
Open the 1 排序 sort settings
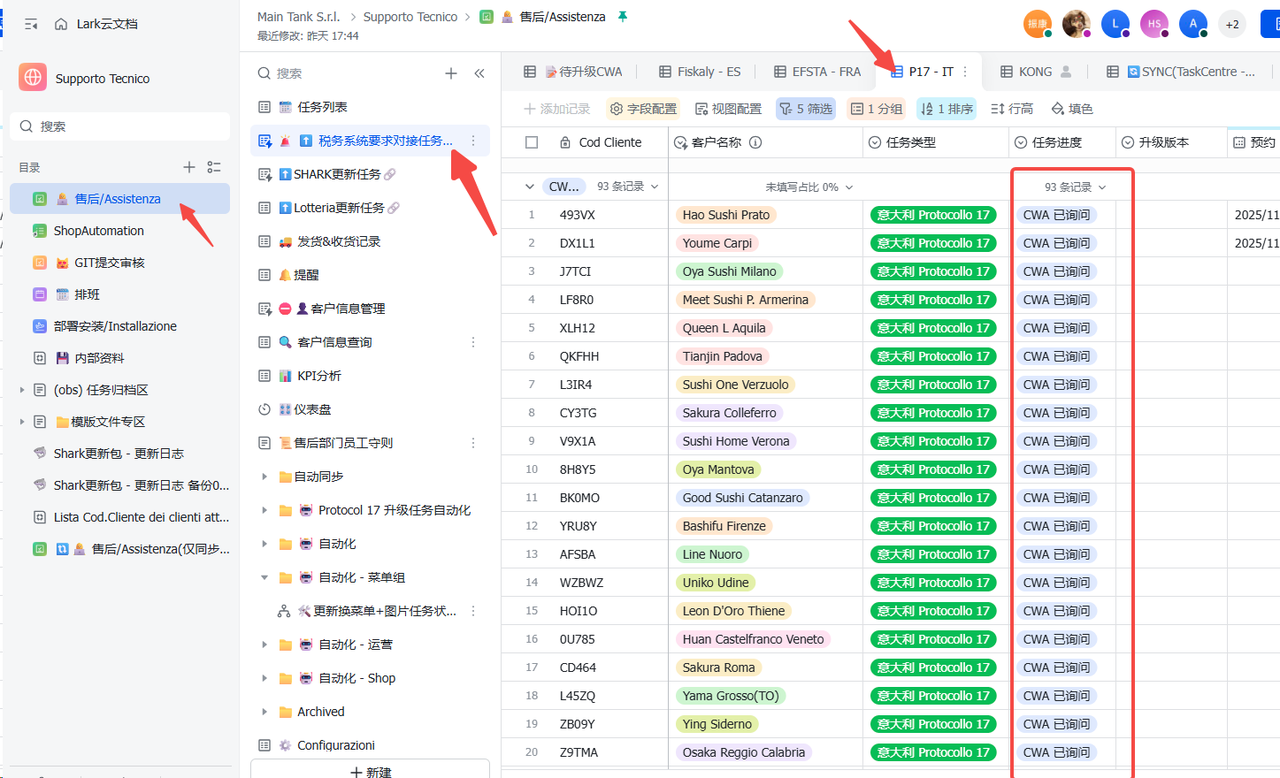(x=947, y=108)
